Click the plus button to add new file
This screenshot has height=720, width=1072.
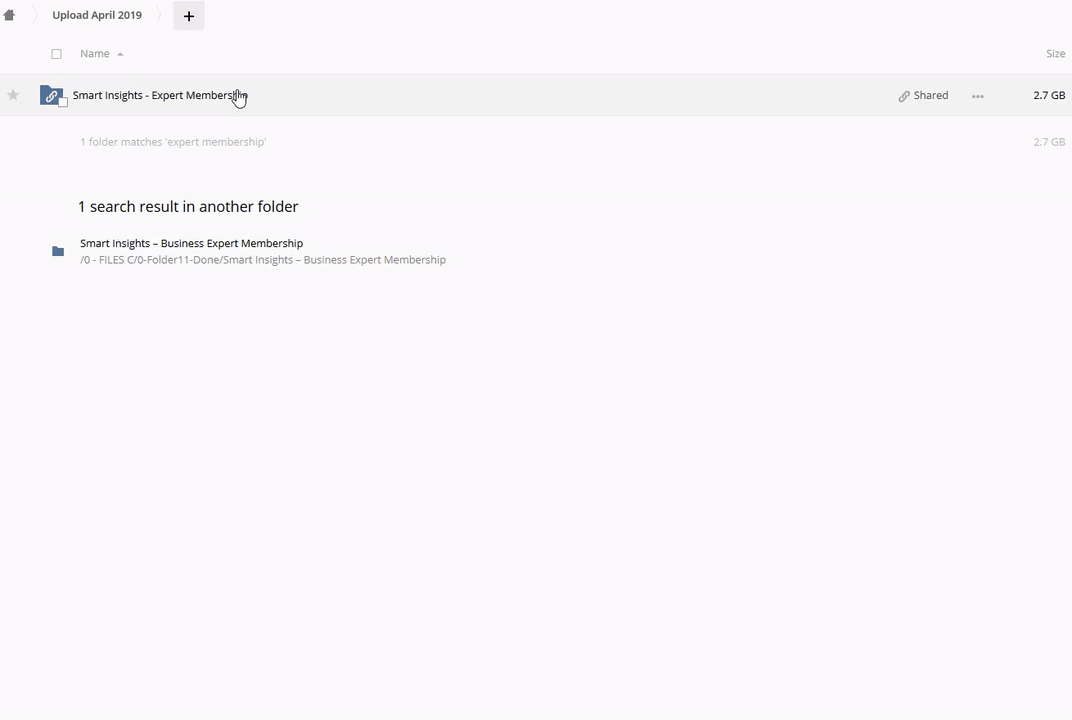pos(188,16)
